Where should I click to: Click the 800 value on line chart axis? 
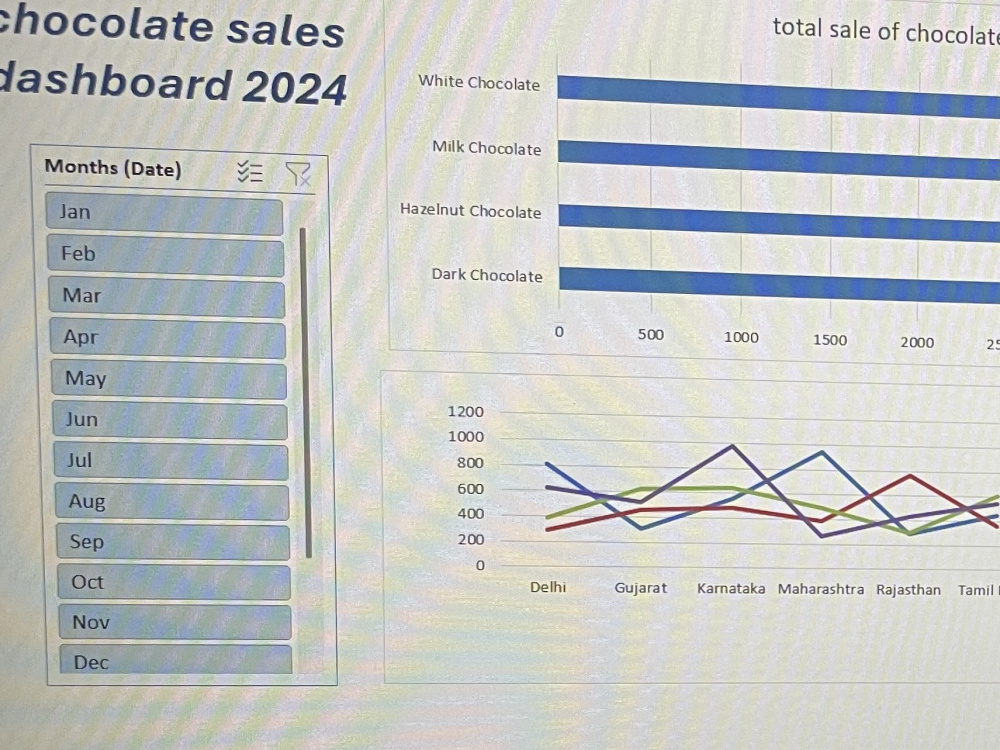tap(471, 463)
